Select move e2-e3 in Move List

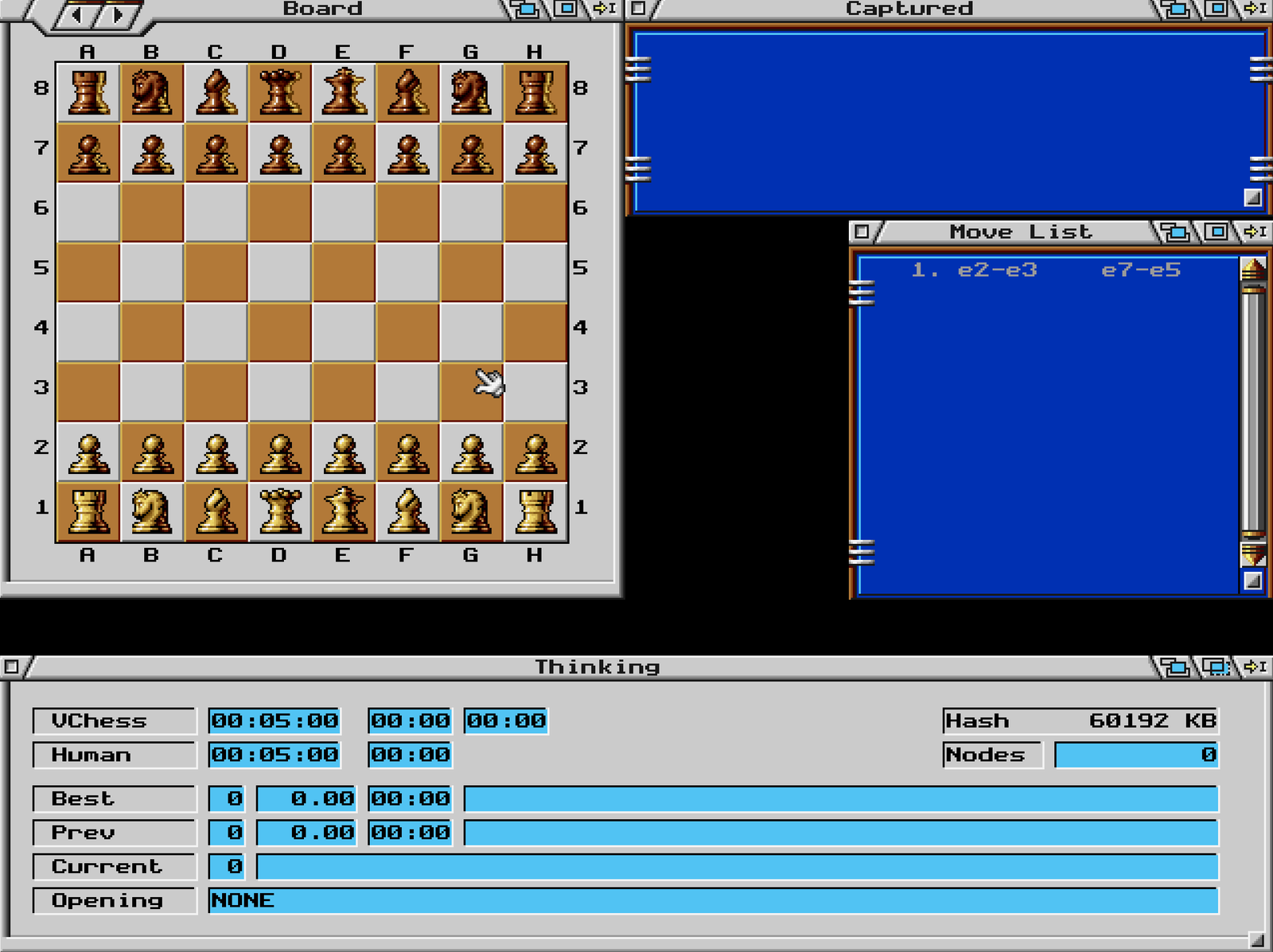998,270
